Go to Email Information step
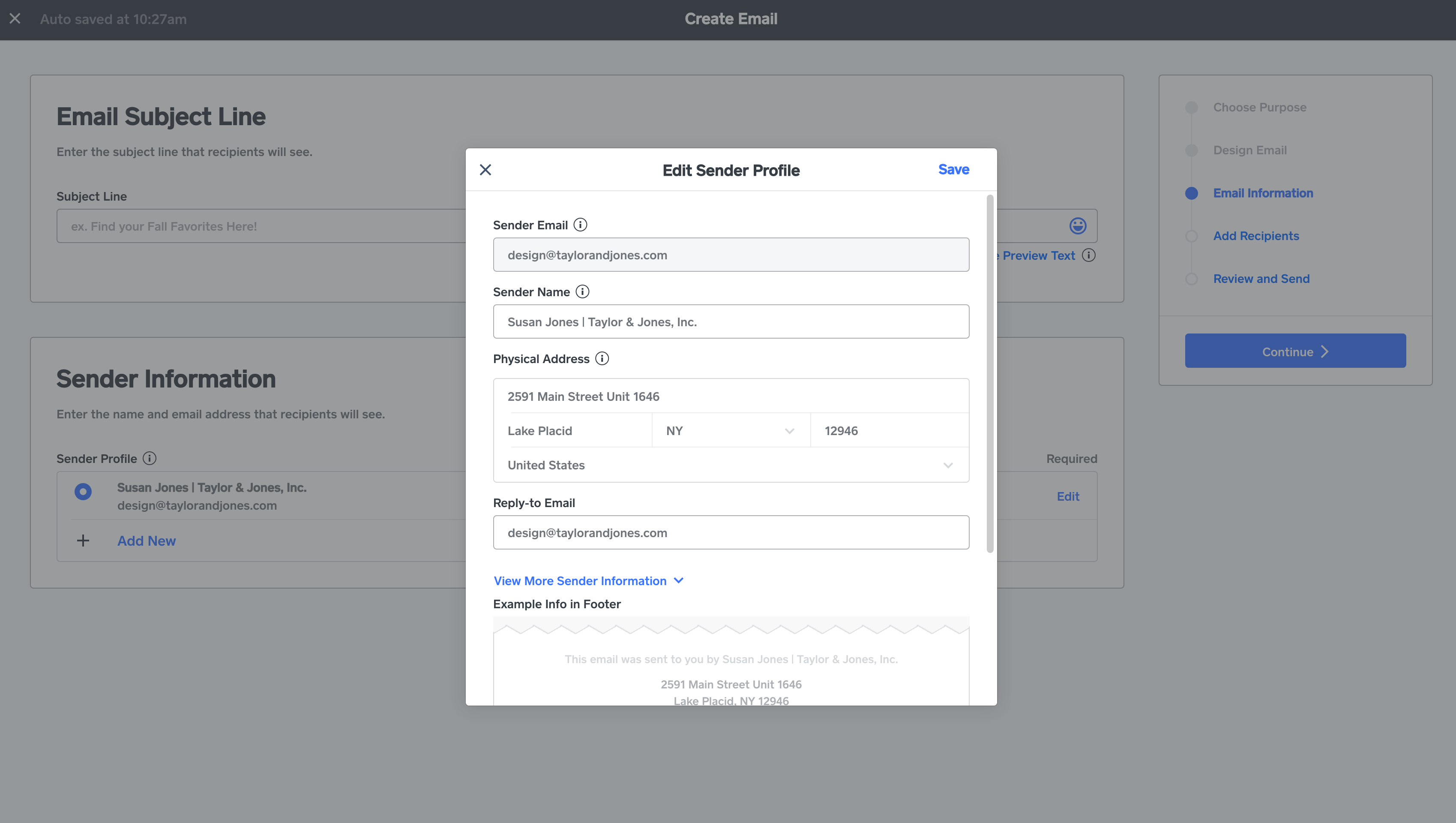The height and width of the screenshot is (823, 1456). (x=1263, y=193)
